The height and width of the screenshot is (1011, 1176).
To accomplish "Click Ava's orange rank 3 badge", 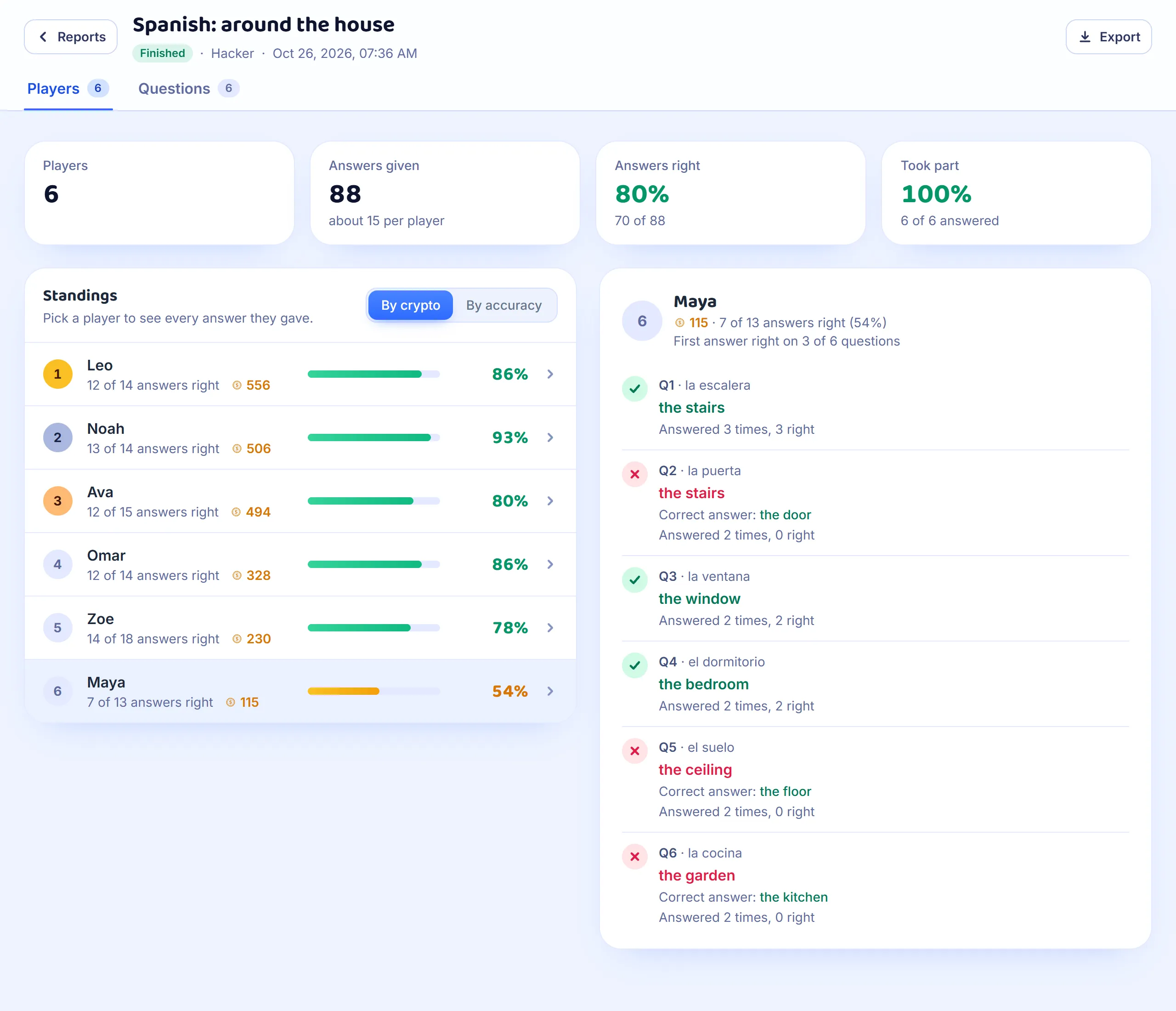I will tap(58, 501).
